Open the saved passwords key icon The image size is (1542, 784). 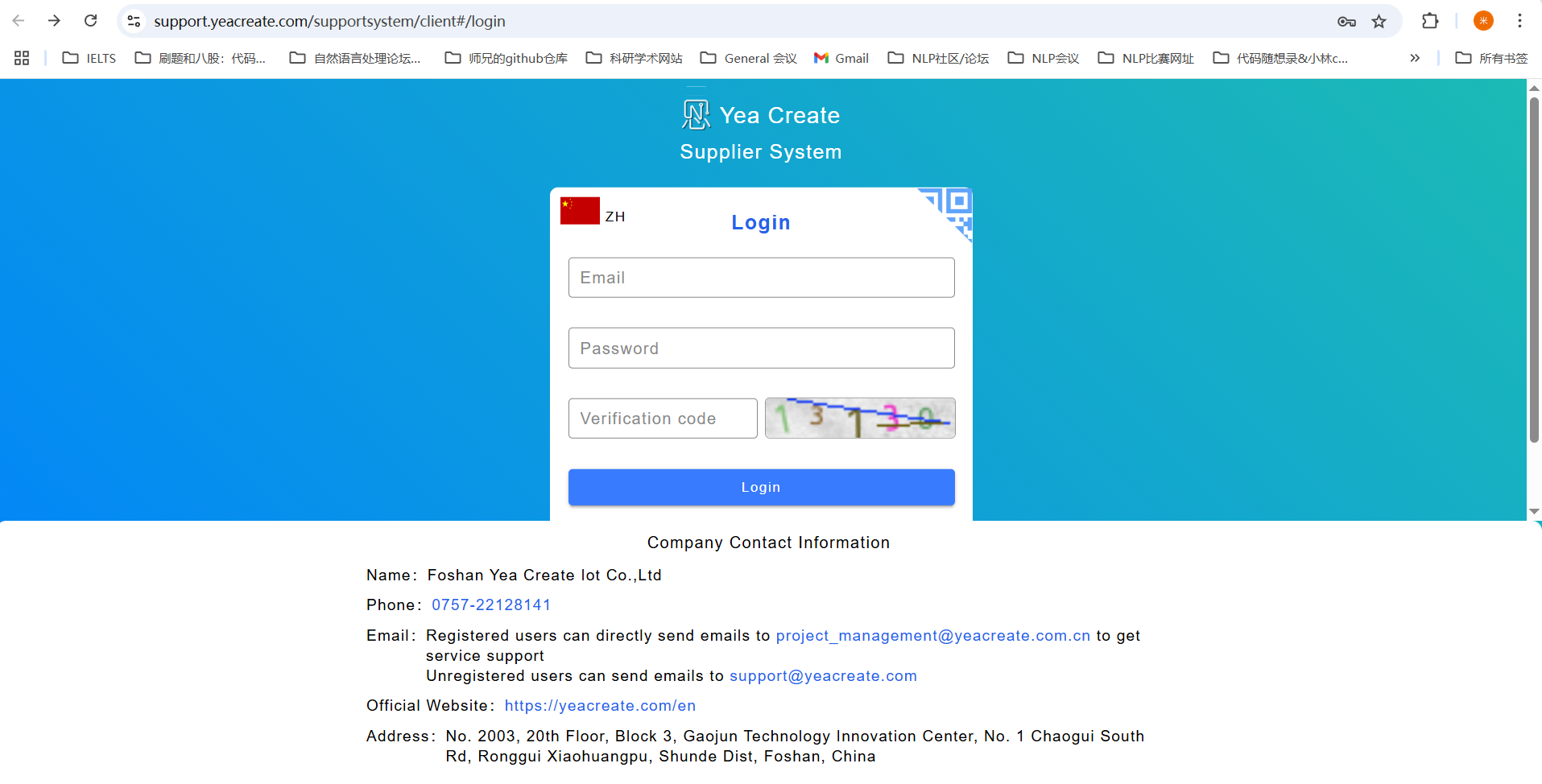point(1346,22)
